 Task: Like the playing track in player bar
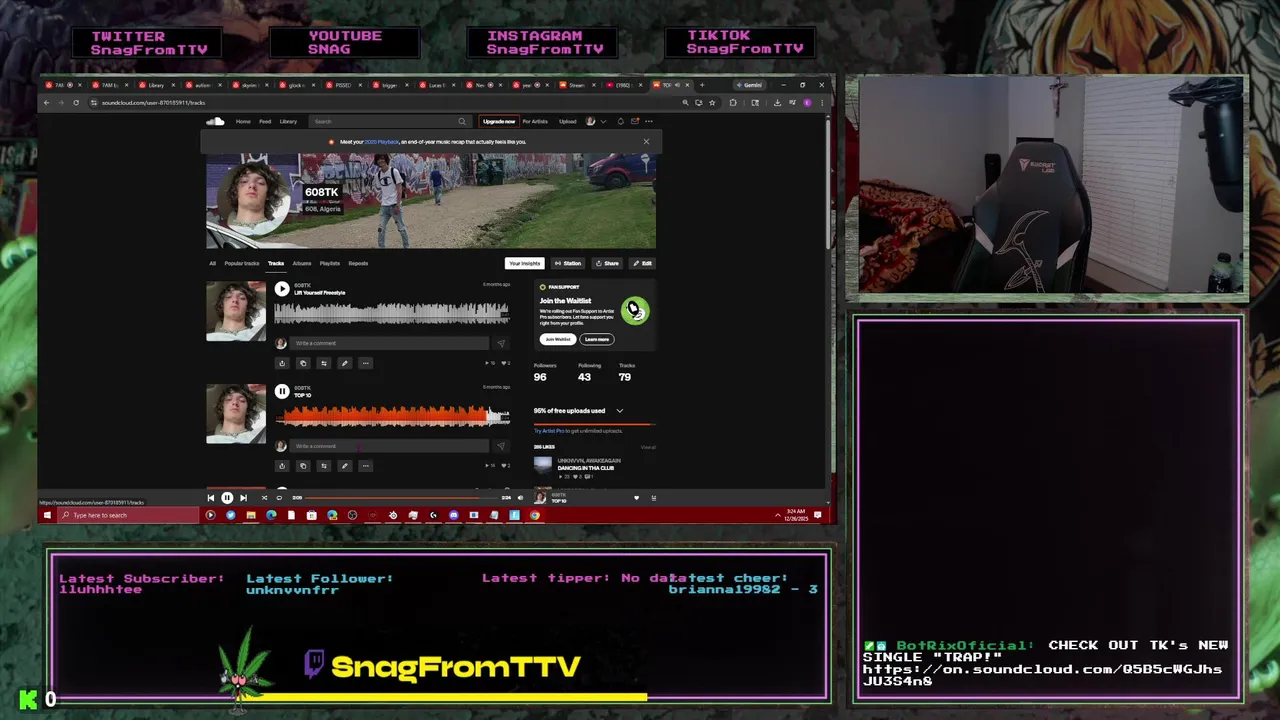tap(636, 498)
